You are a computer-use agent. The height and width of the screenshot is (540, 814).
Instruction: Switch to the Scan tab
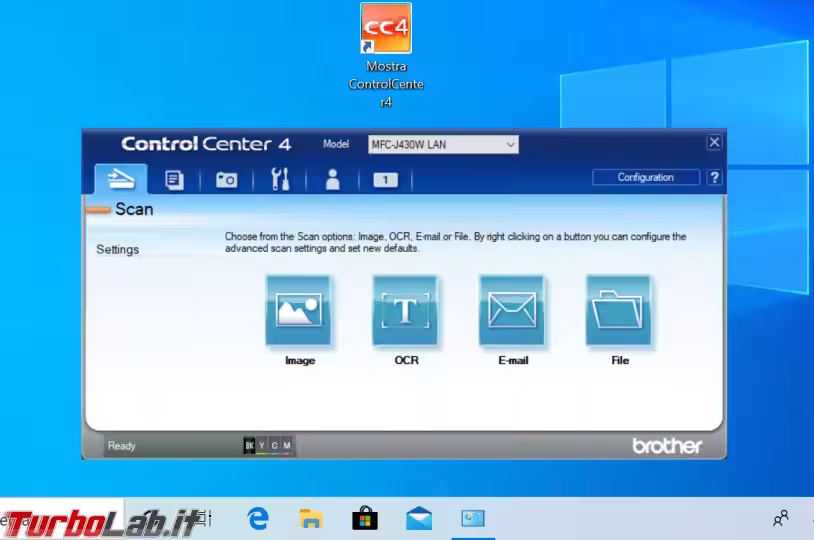(121, 179)
